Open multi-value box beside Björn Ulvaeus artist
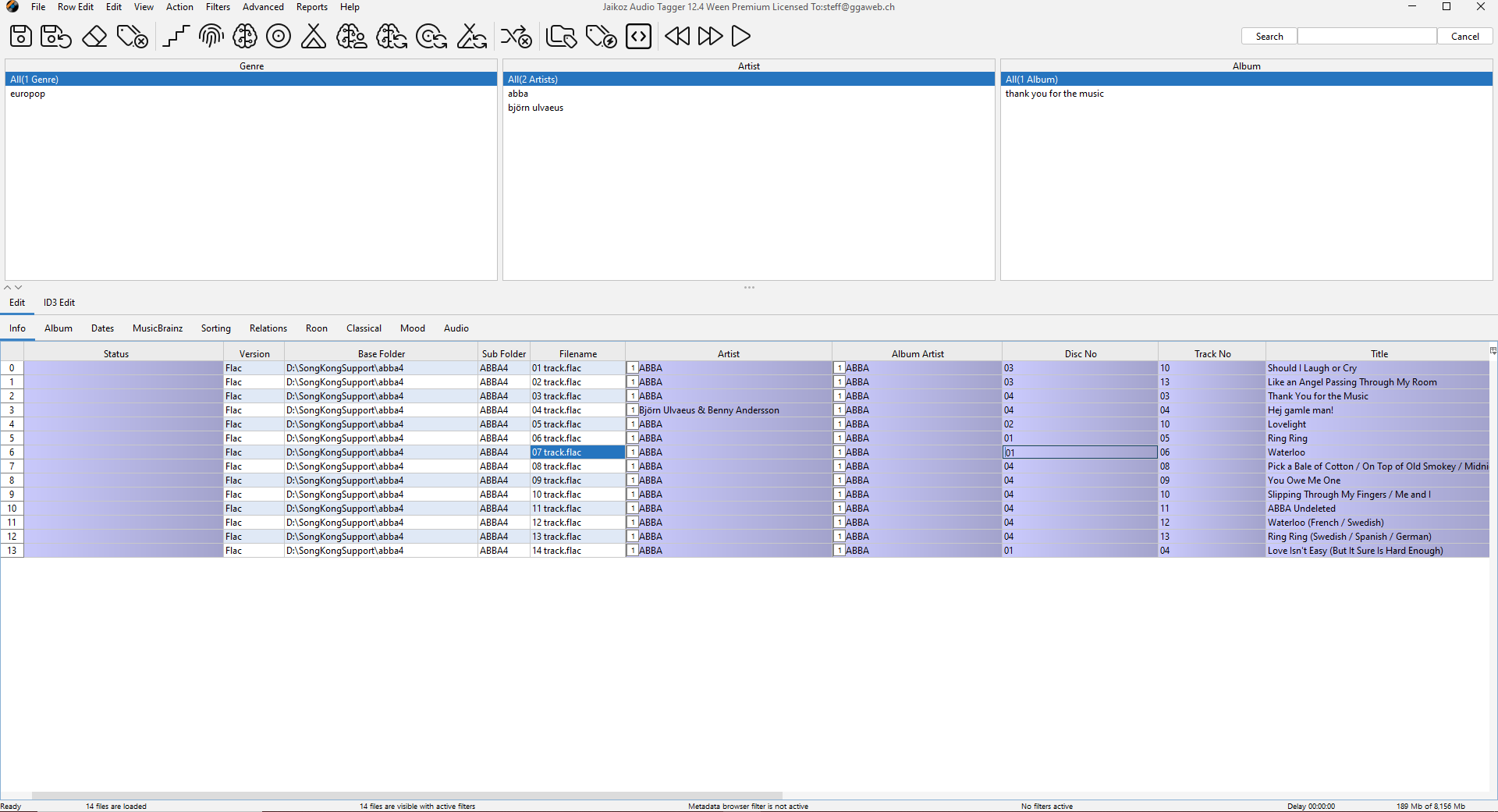1498x812 pixels. (633, 410)
